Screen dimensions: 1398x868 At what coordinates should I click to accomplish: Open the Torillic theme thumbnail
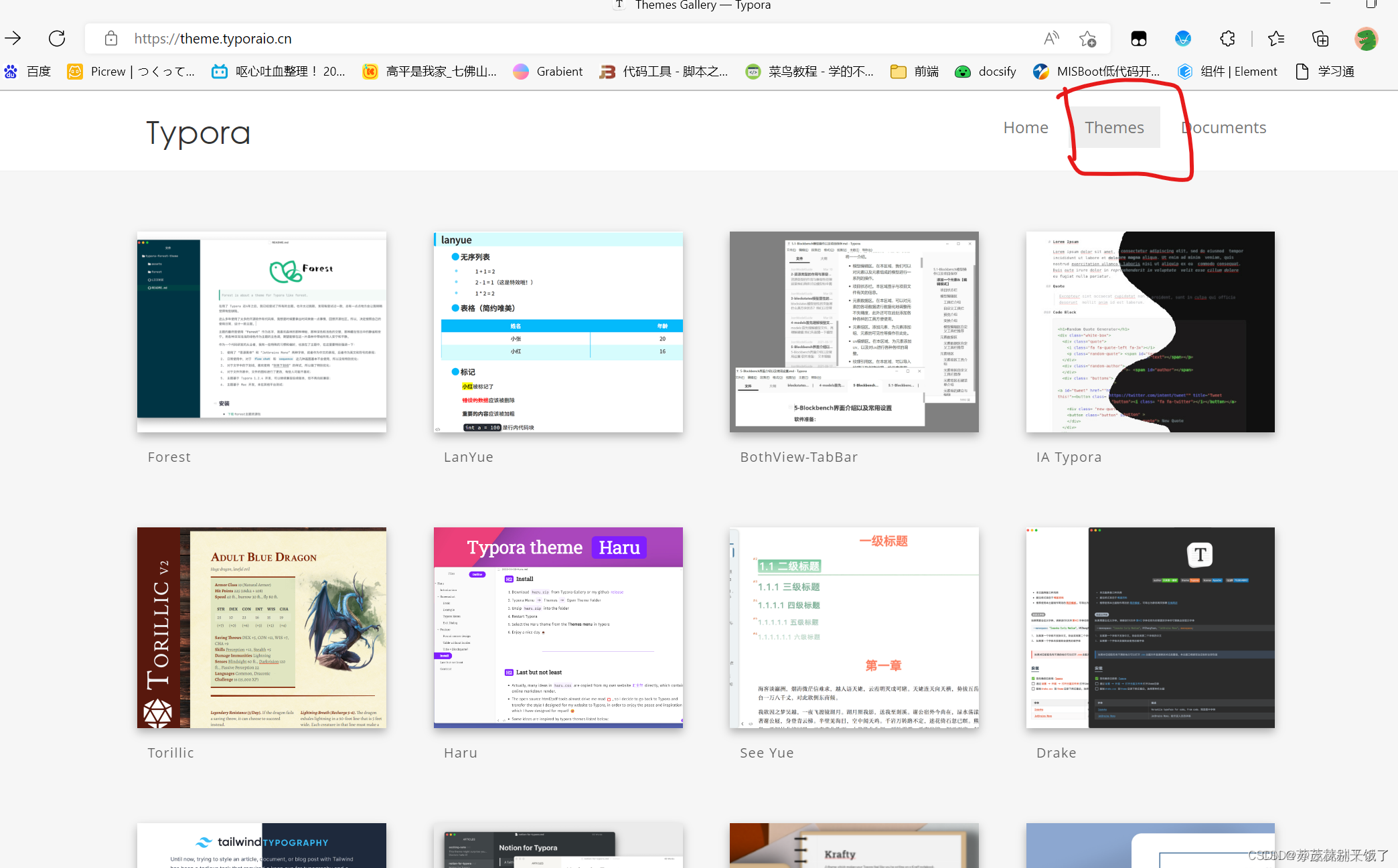pyautogui.click(x=262, y=628)
